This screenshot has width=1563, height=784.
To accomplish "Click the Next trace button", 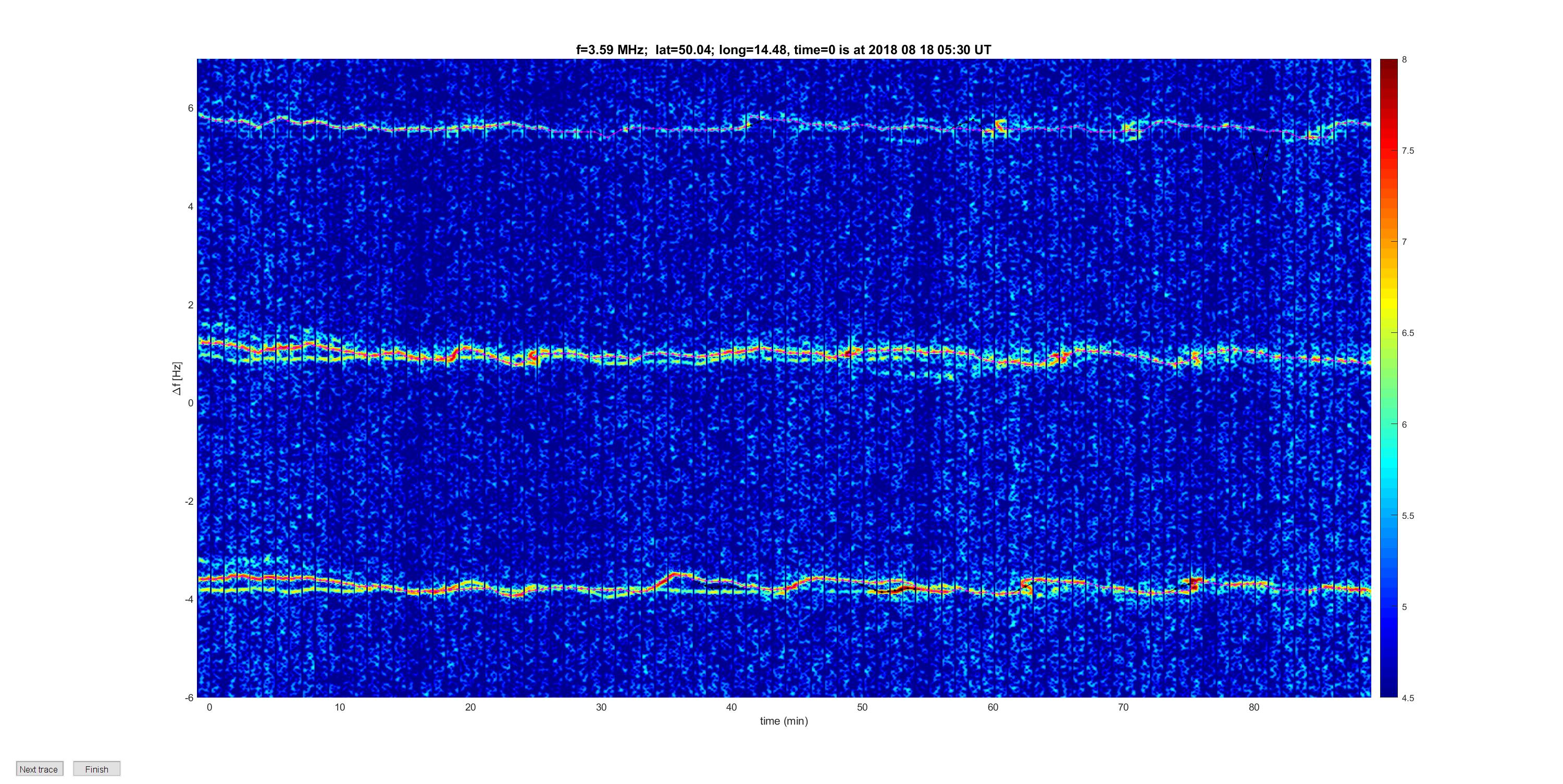I will coord(40,769).
